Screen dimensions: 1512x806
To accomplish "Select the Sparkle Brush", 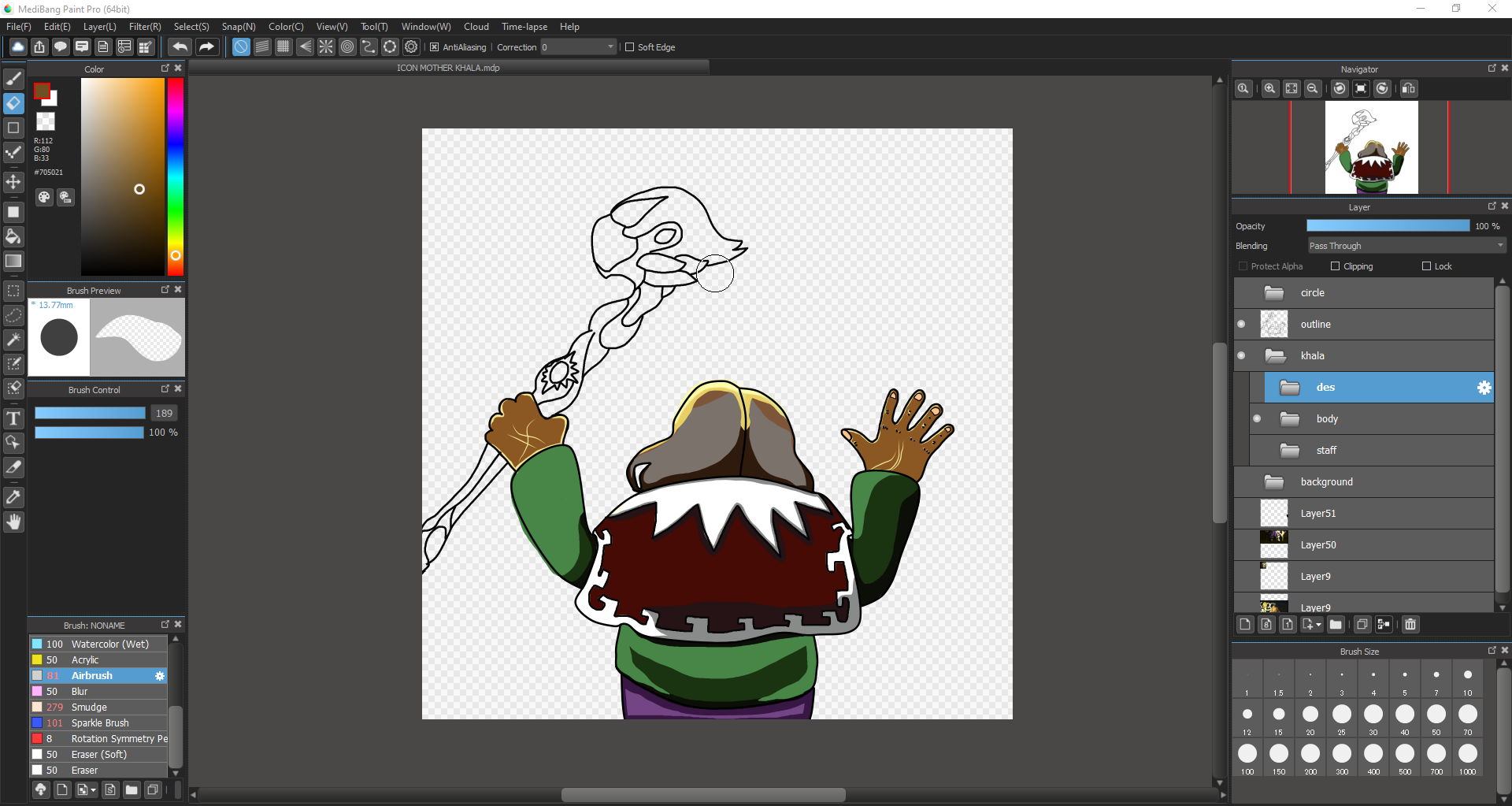I will [98, 723].
